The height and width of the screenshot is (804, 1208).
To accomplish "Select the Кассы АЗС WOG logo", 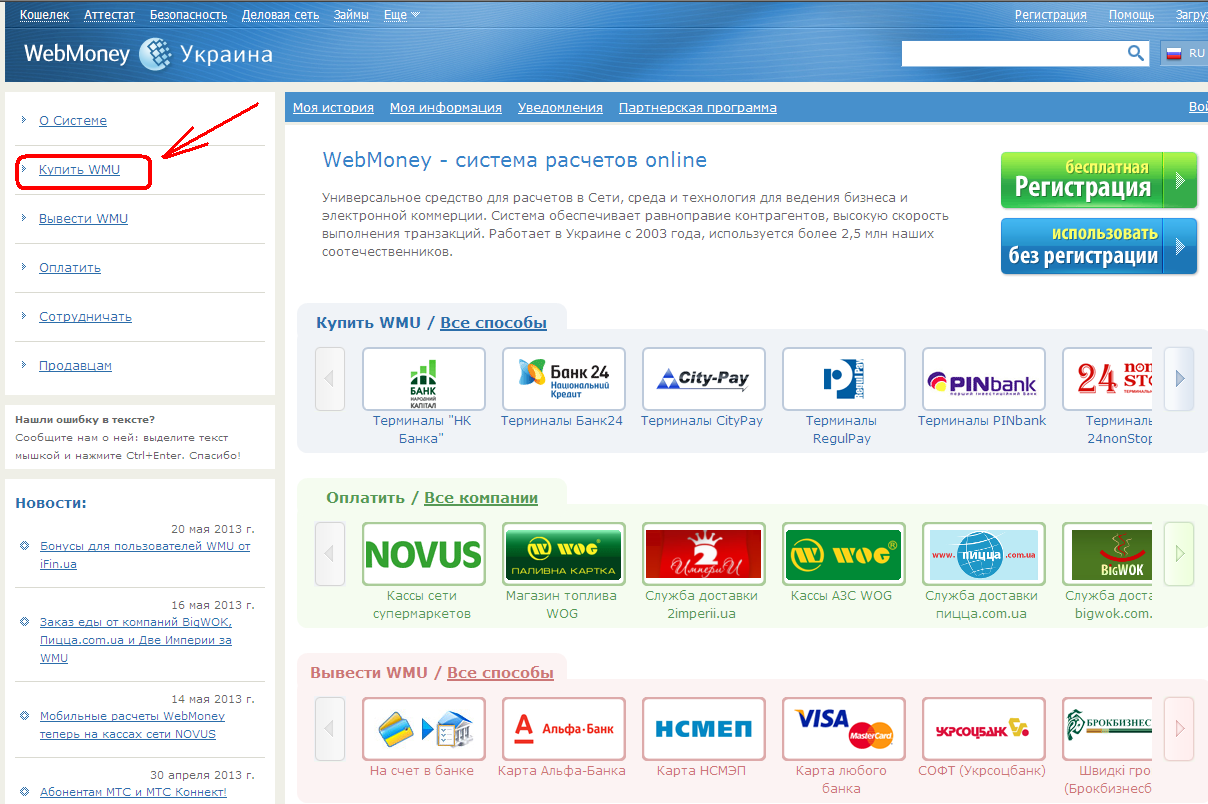I will point(844,554).
